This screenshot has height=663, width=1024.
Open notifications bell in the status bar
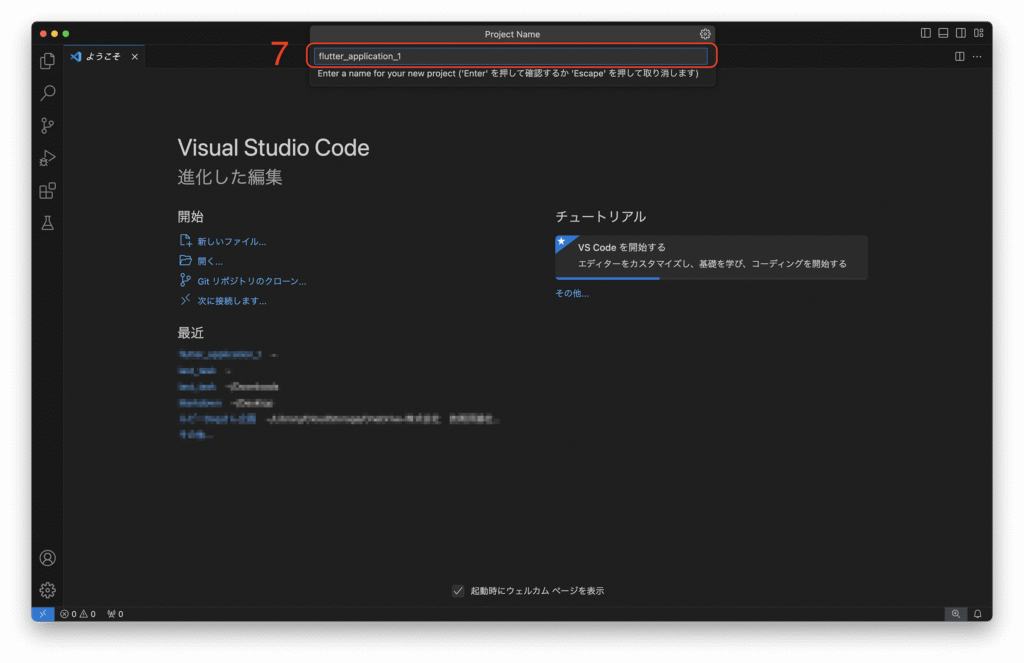point(978,614)
